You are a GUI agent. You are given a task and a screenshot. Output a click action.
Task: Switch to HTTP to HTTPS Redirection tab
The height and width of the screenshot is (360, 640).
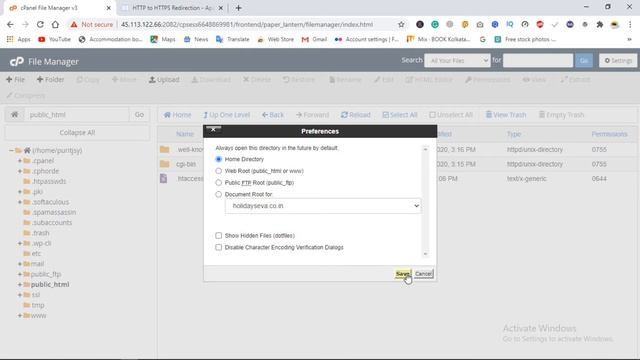click(x=172, y=8)
